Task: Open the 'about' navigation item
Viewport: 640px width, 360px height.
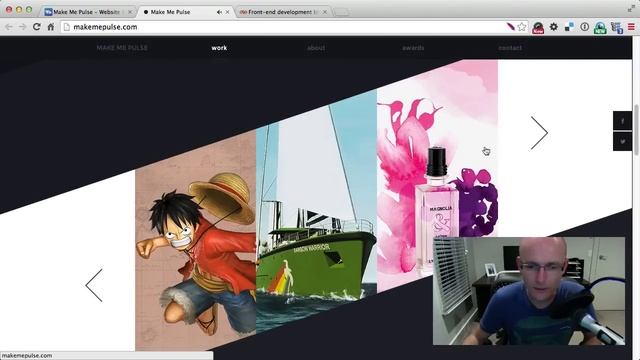Action: pyautogui.click(x=316, y=48)
